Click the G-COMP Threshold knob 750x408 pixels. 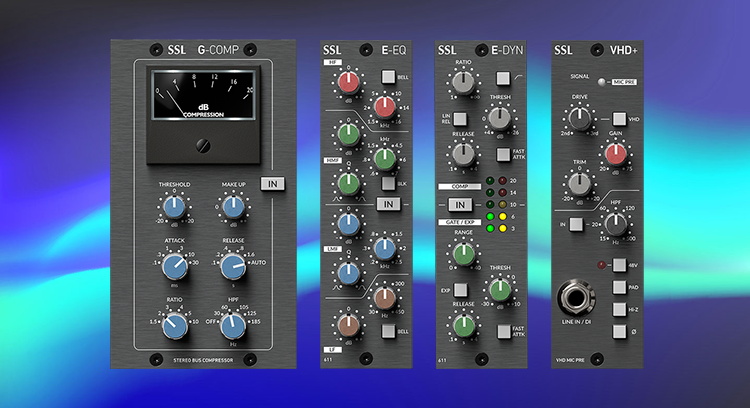tap(174, 207)
